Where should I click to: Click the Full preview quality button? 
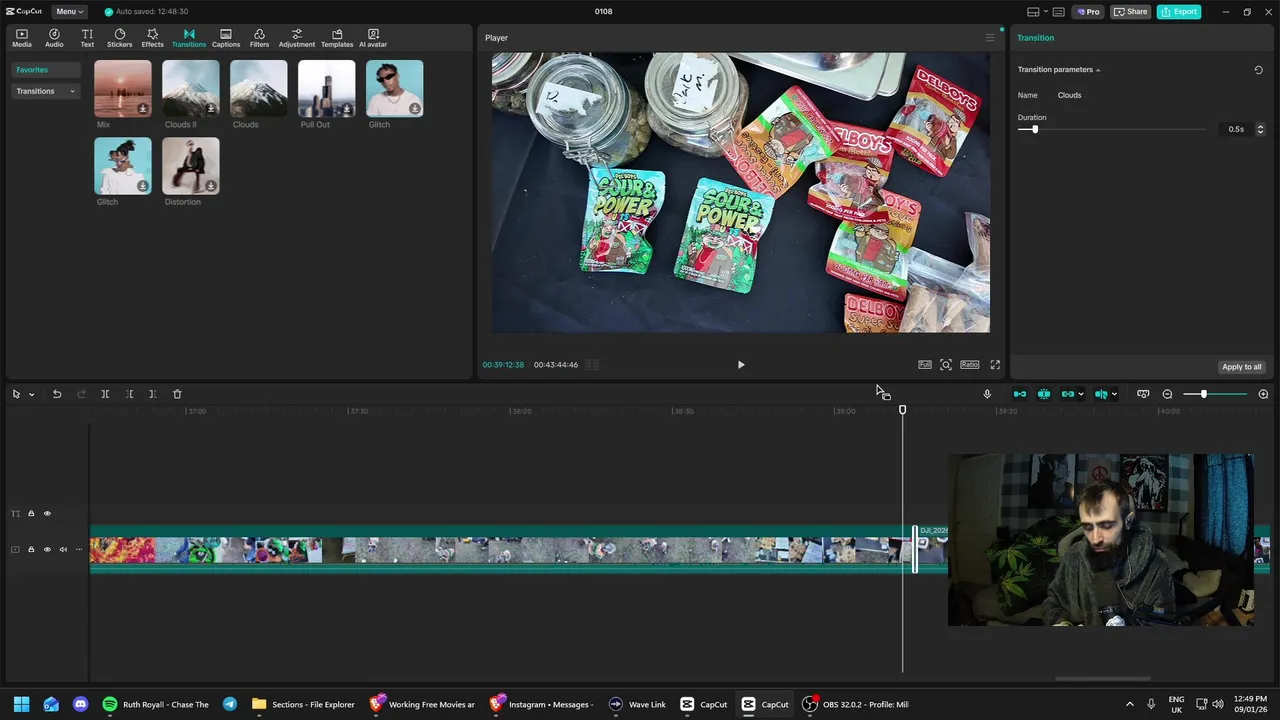click(925, 365)
